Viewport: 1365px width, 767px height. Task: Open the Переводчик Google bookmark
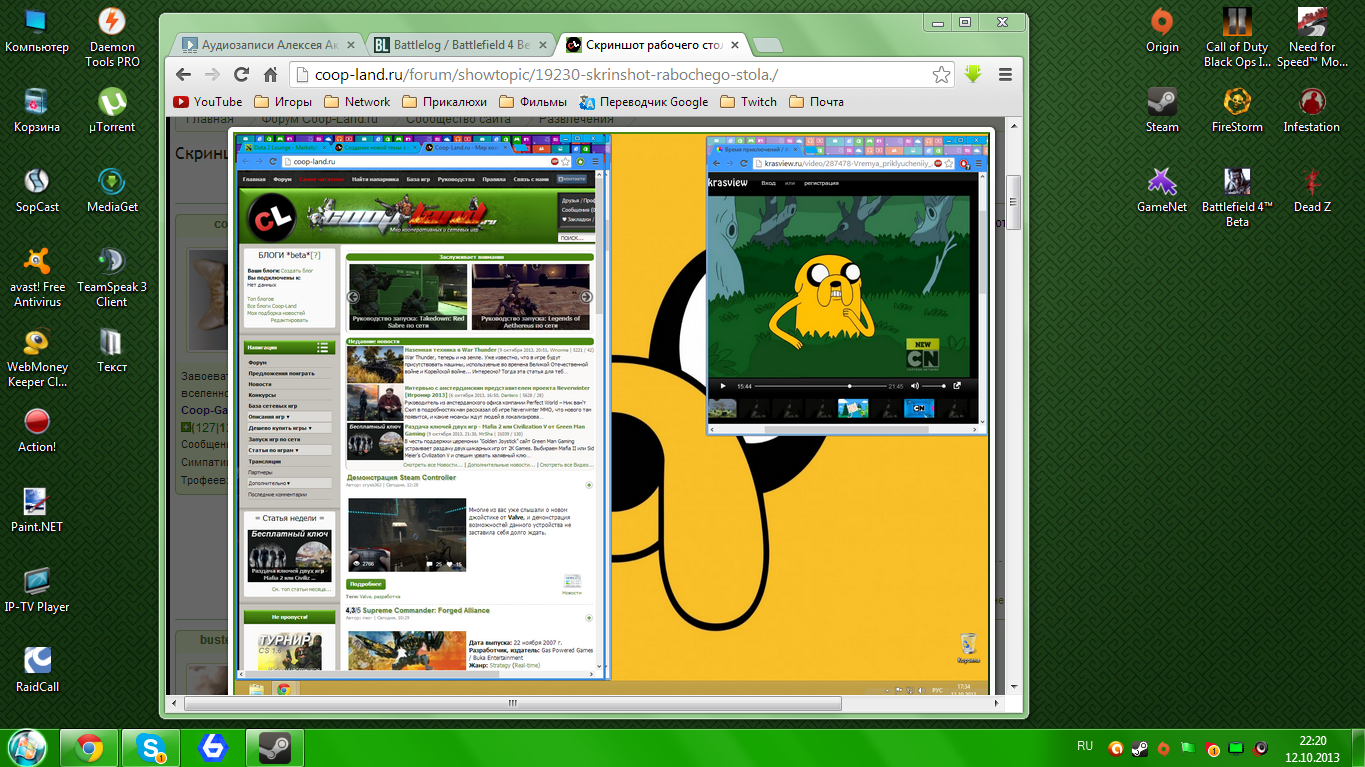click(643, 102)
